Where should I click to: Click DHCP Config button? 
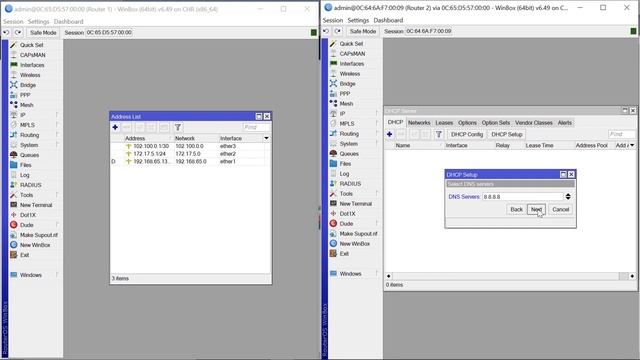467,134
